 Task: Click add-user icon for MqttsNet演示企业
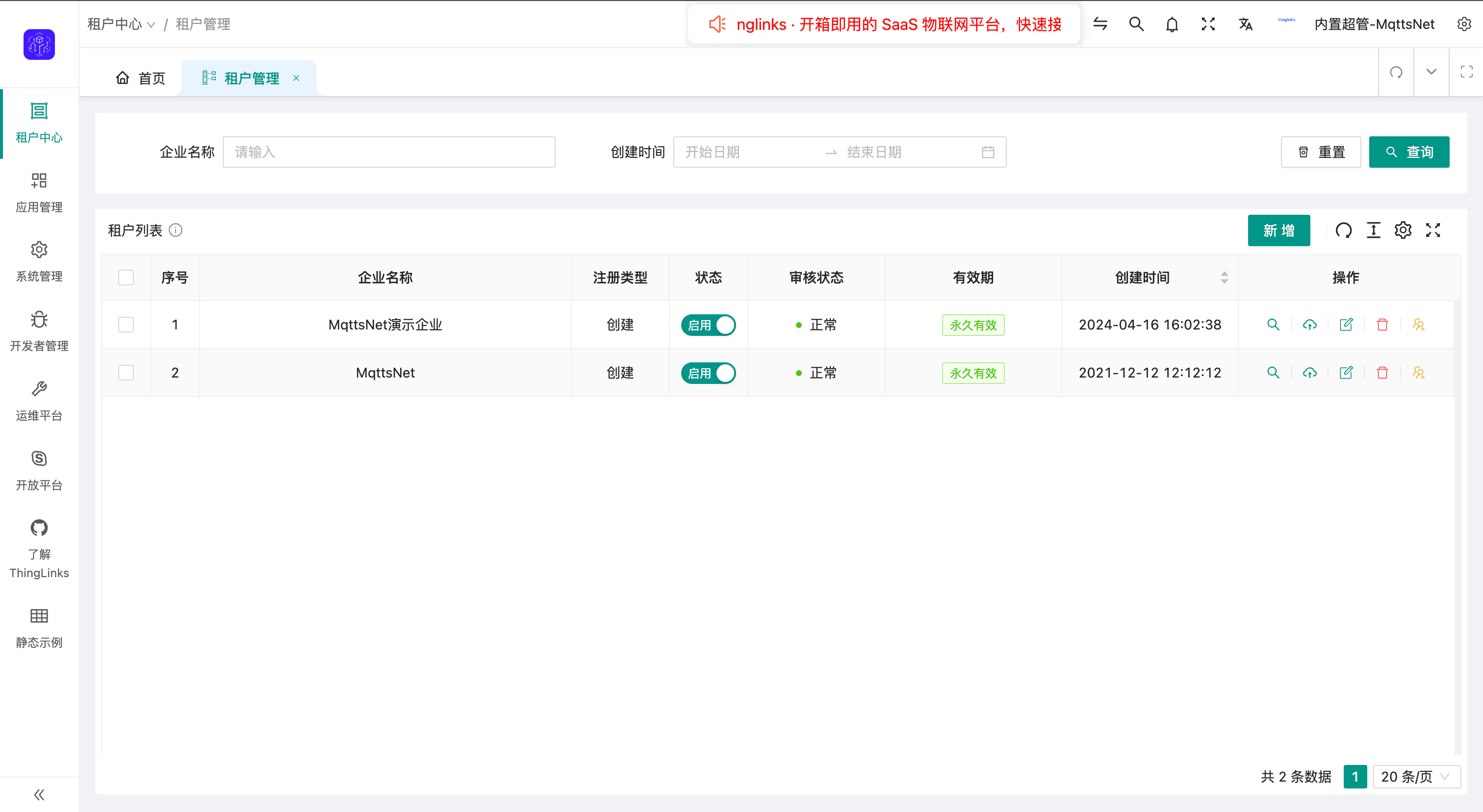(x=1419, y=325)
